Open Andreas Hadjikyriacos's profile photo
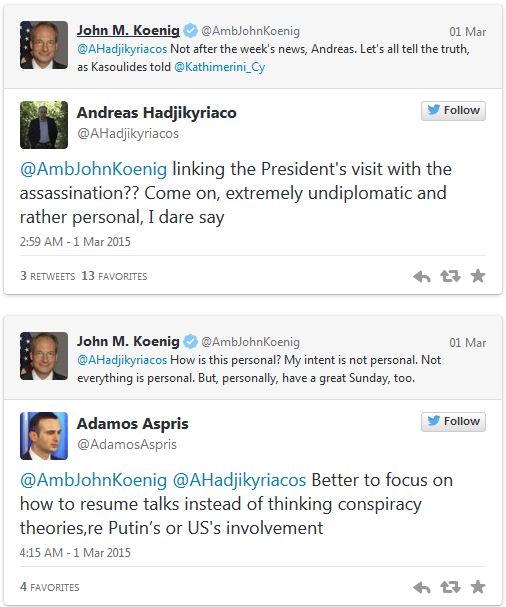This screenshot has height=607, width=506. click(x=44, y=125)
